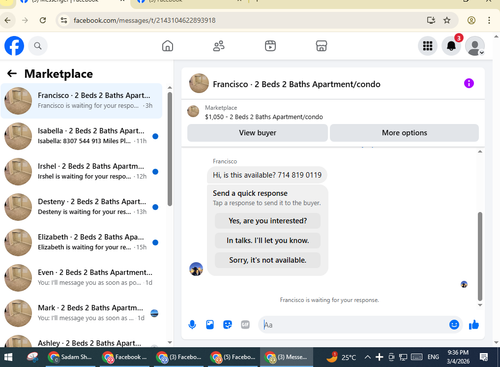Go to the Home feed icon
500x367 pixels.
(167, 46)
